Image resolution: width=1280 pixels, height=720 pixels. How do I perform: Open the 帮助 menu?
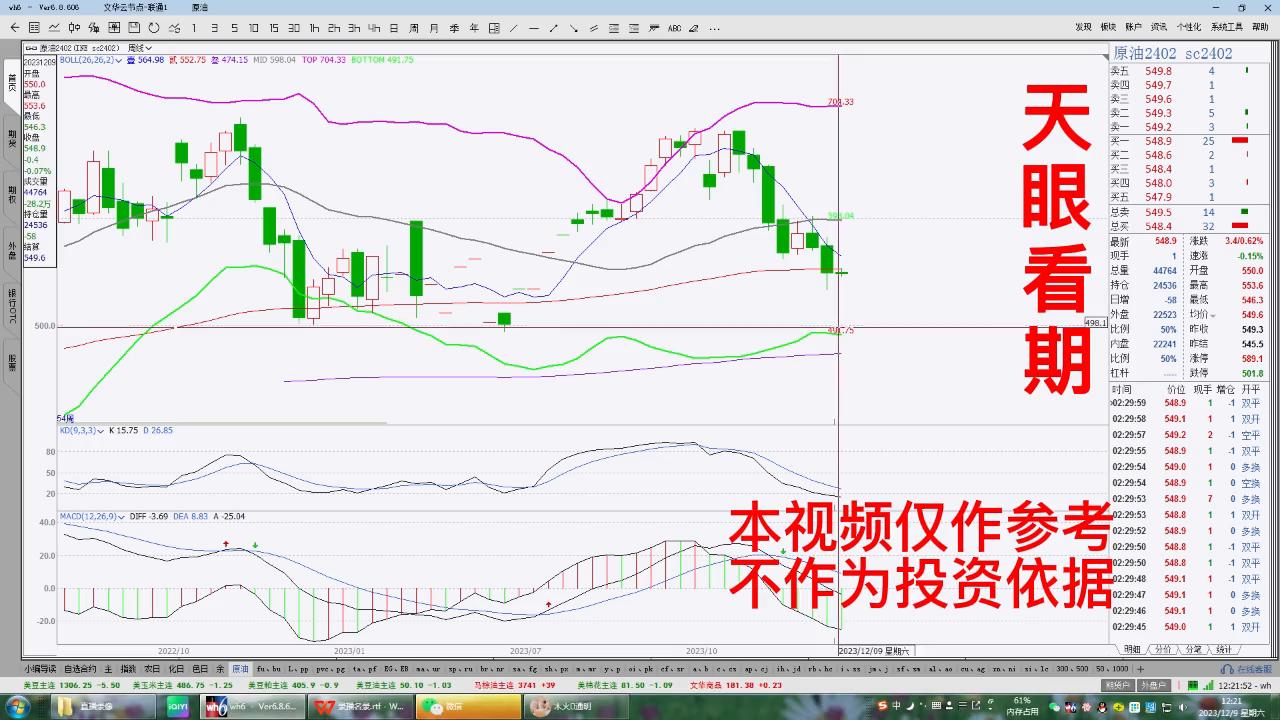pyautogui.click(x=1260, y=27)
